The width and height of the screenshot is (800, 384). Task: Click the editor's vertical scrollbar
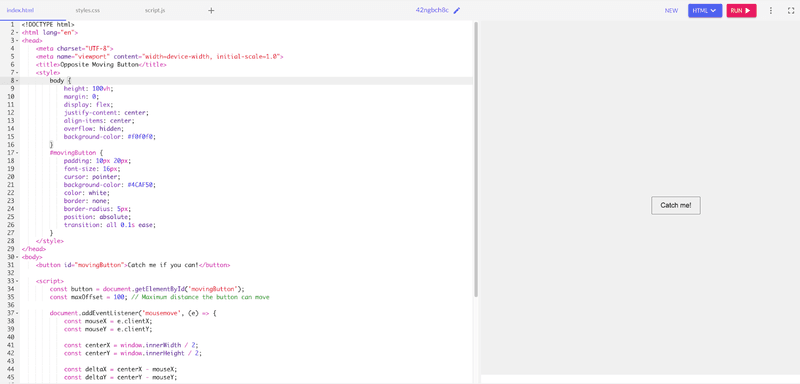pos(476,159)
